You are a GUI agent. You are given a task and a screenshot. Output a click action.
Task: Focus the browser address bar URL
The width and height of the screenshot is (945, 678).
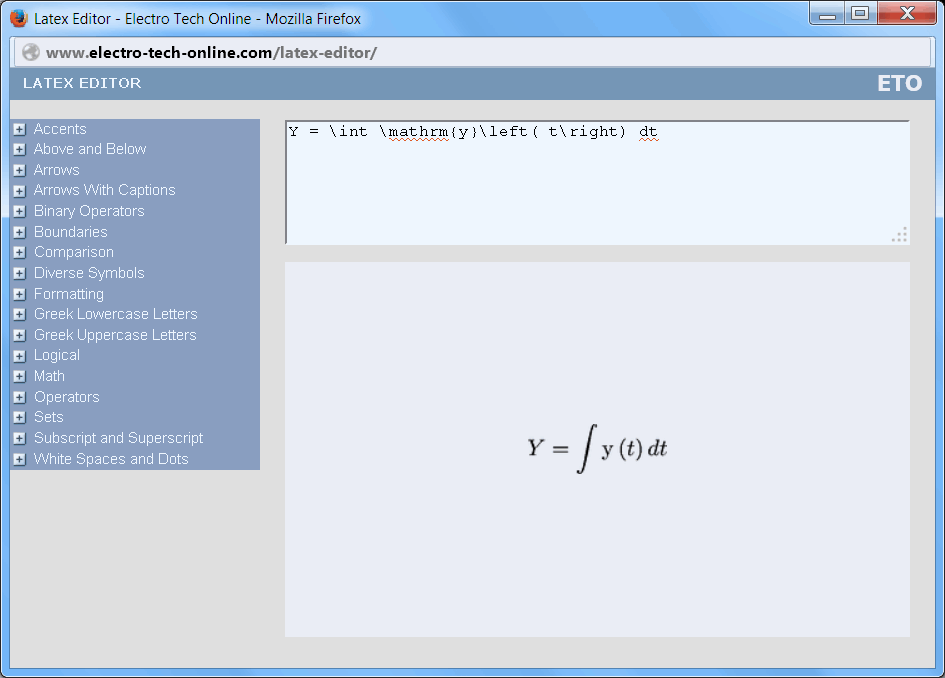point(211,53)
